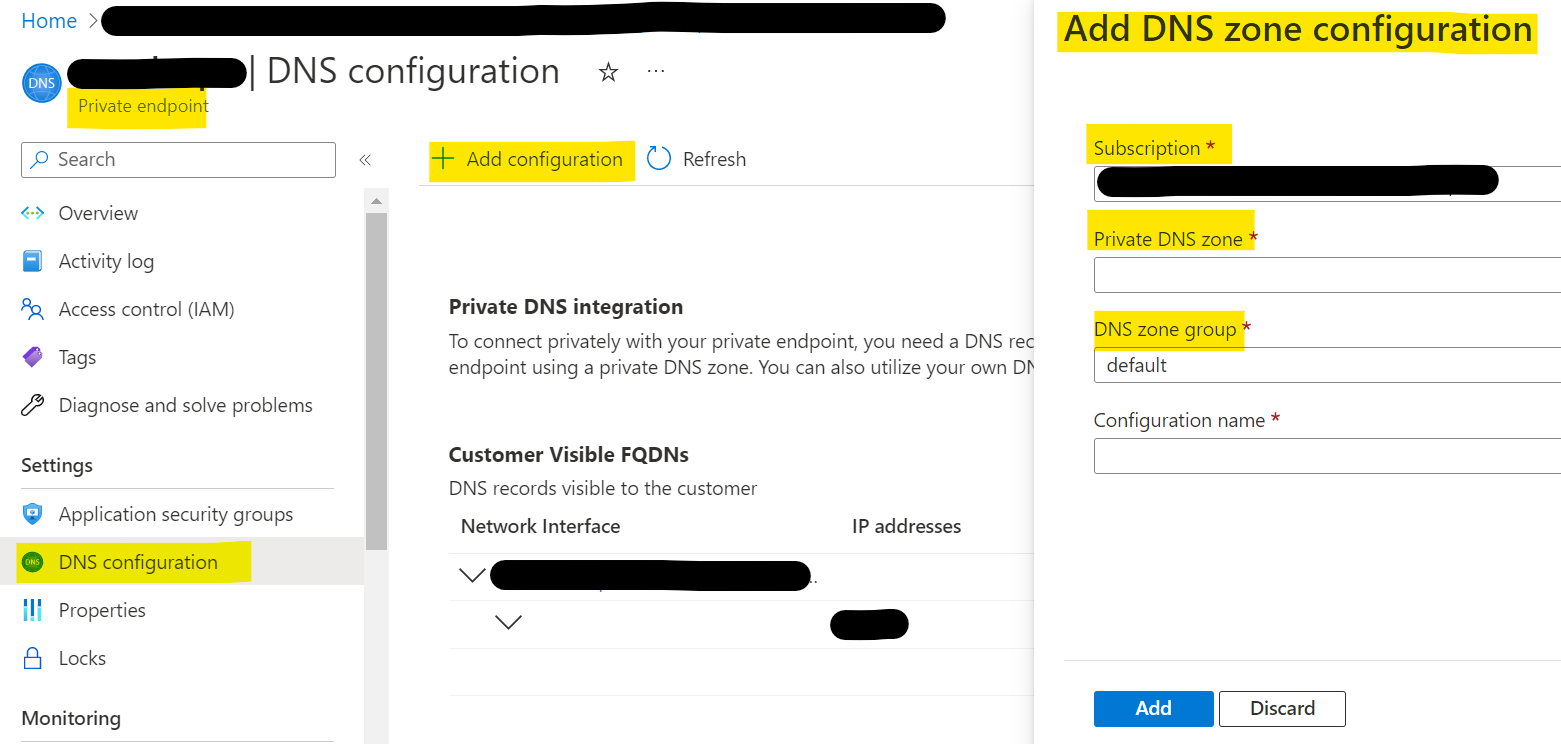Click the Locks padlock icon
The height and width of the screenshot is (744, 1561).
32,658
